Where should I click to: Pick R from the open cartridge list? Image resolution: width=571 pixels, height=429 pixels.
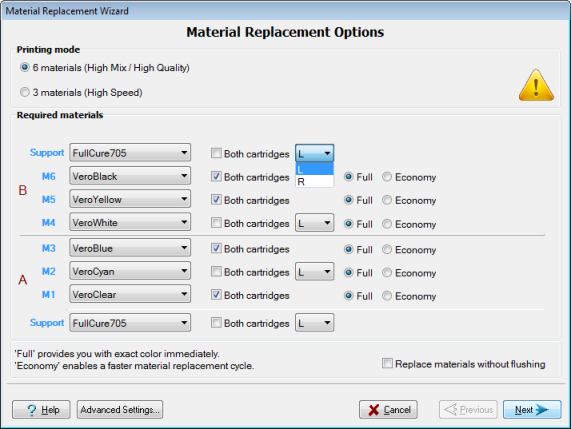tap(315, 182)
